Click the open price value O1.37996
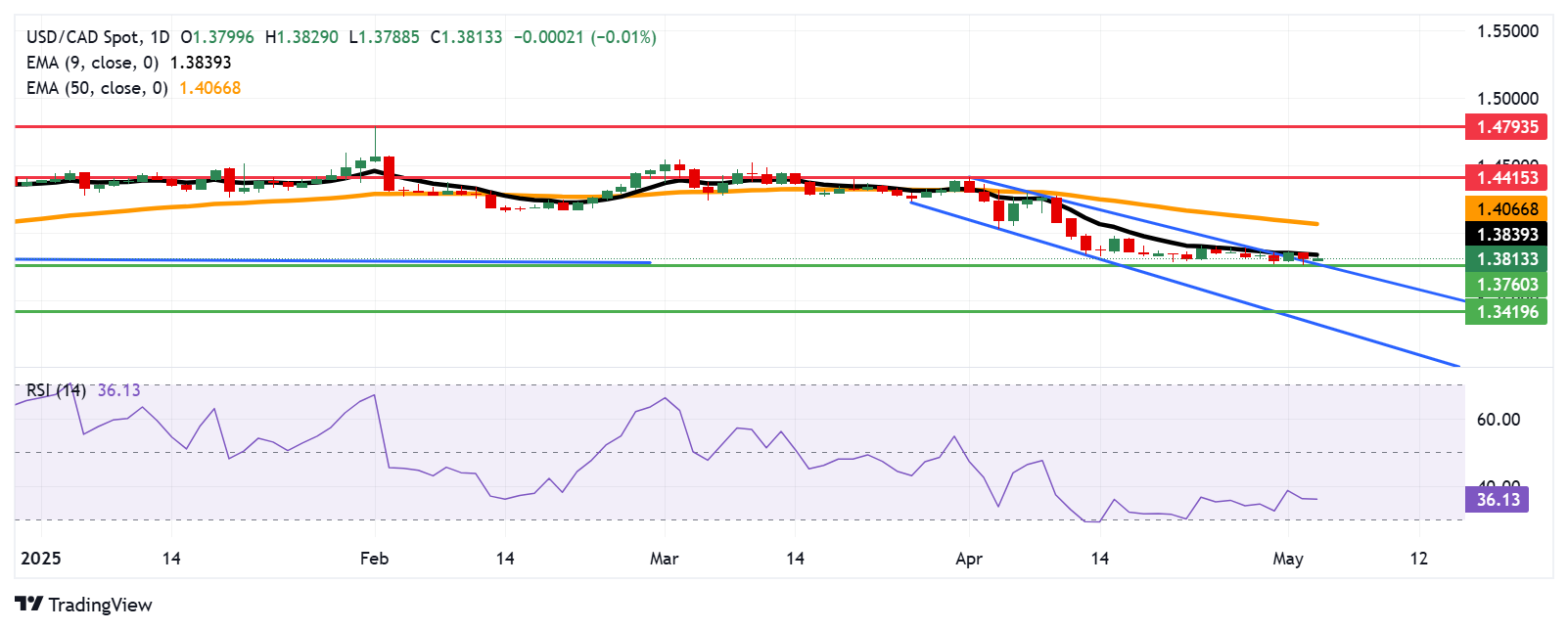The image size is (1568, 630). tap(217, 37)
